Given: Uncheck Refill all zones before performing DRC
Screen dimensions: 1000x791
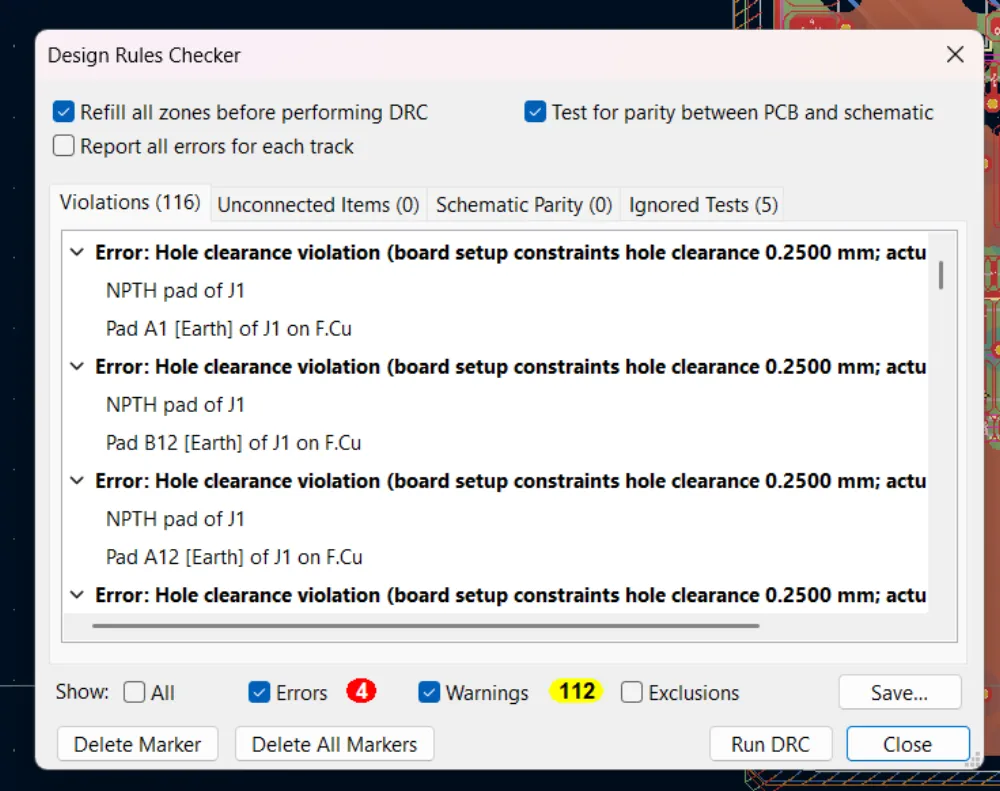Looking at the screenshot, I should (x=64, y=112).
